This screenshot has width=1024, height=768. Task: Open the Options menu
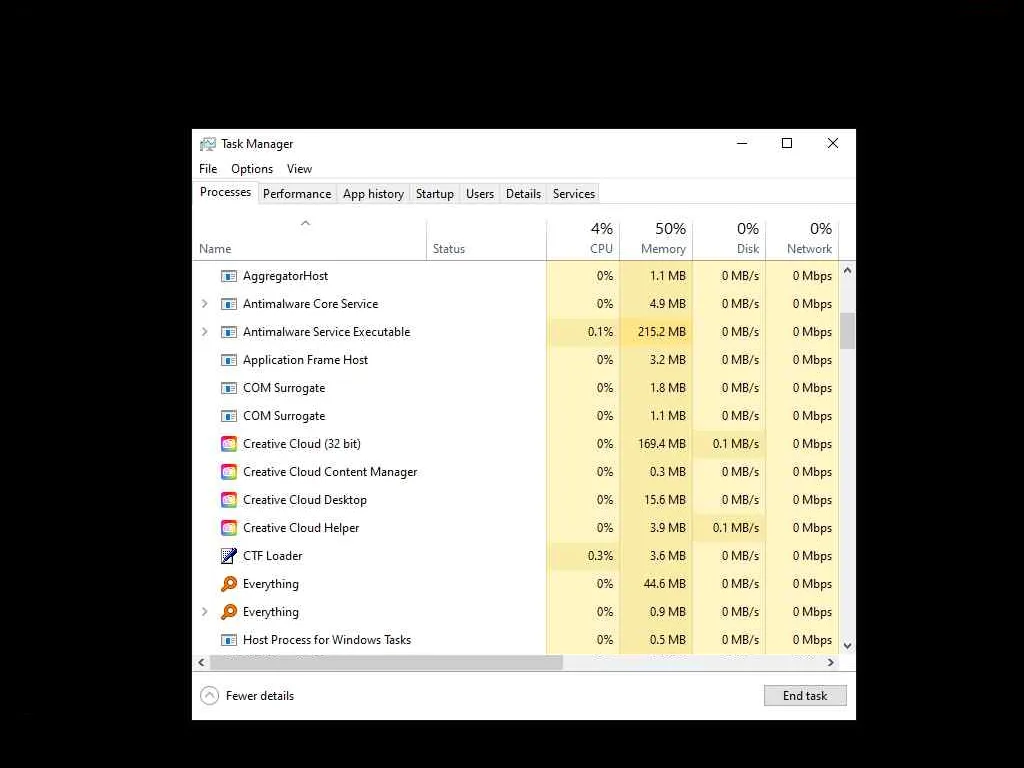[252, 169]
